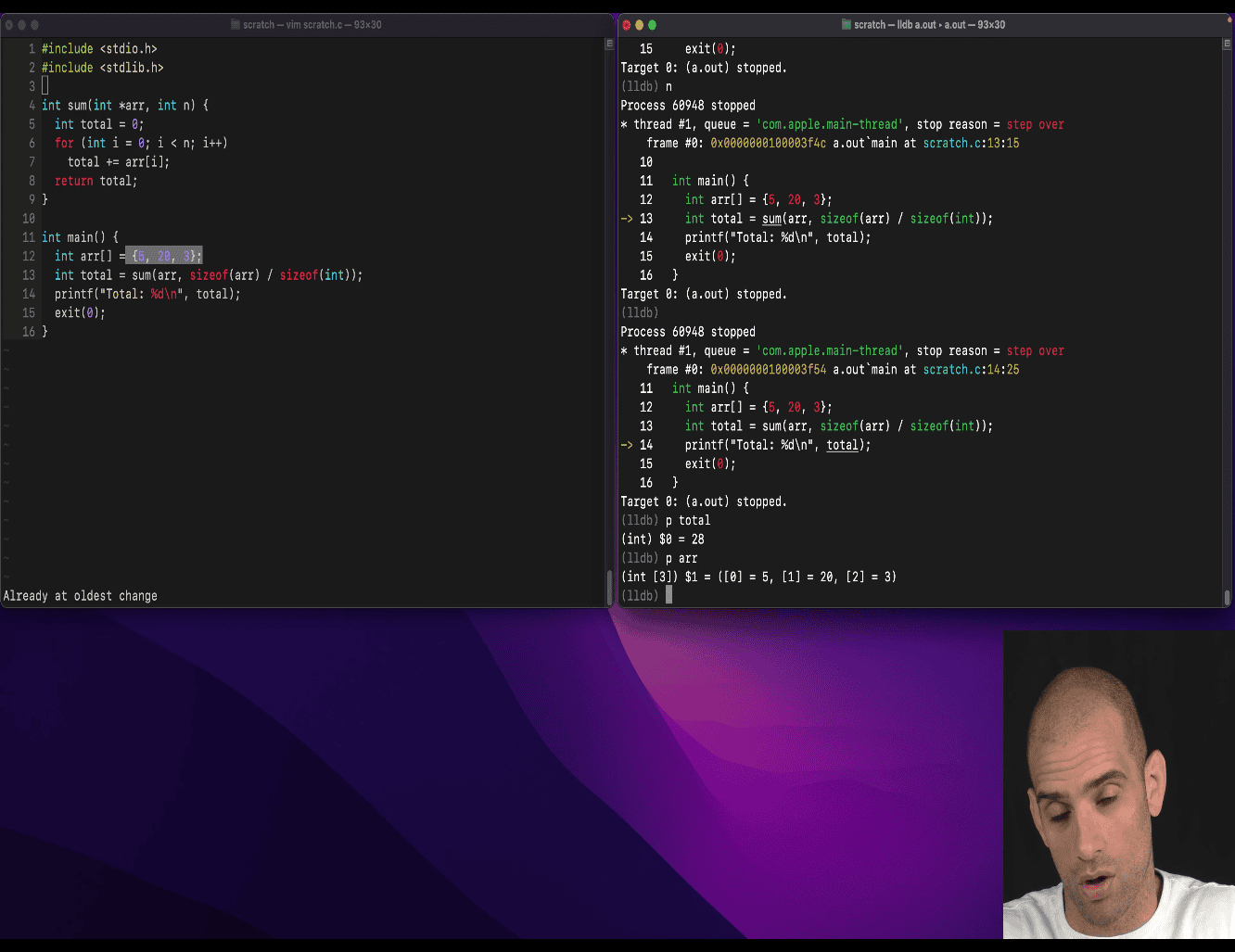Click the folder icon in the vim window title
Viewport: 1235px width, 952px height.
(236, 25)
